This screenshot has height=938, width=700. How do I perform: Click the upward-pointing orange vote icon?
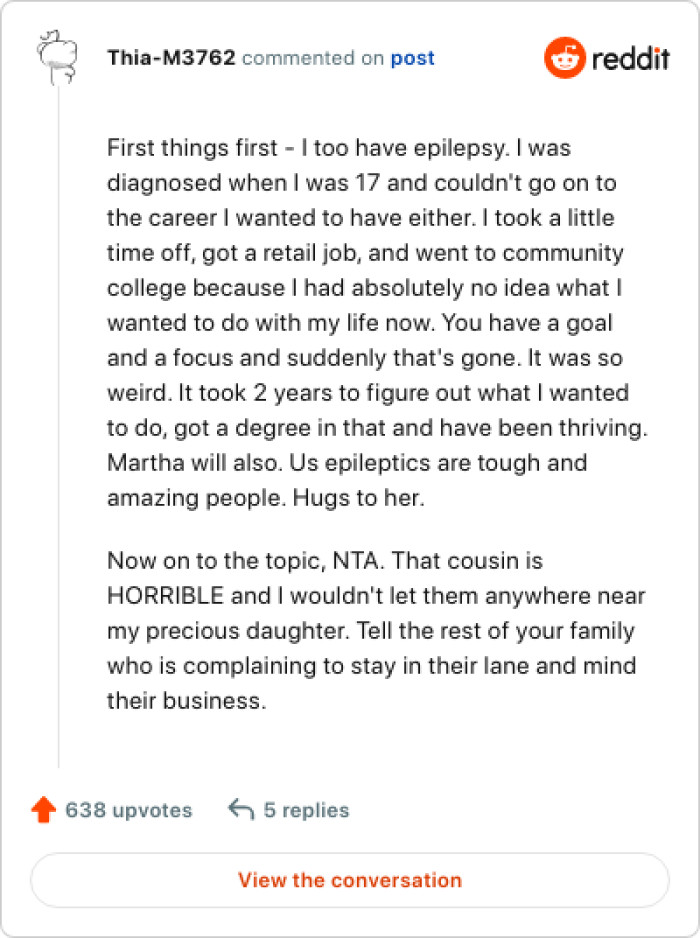click(x=41, y=810)
